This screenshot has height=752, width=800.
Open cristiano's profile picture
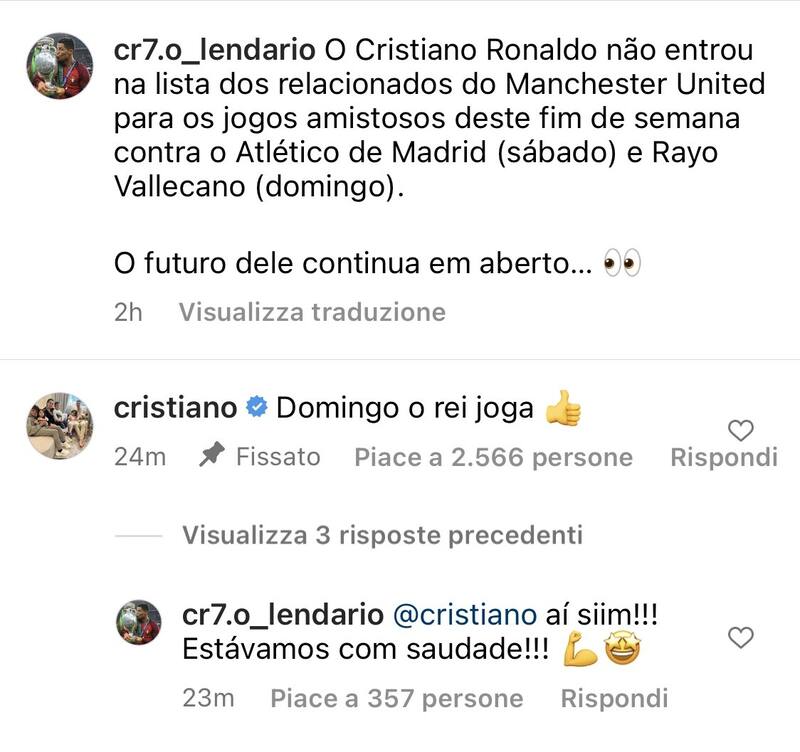tap(59, 426)
